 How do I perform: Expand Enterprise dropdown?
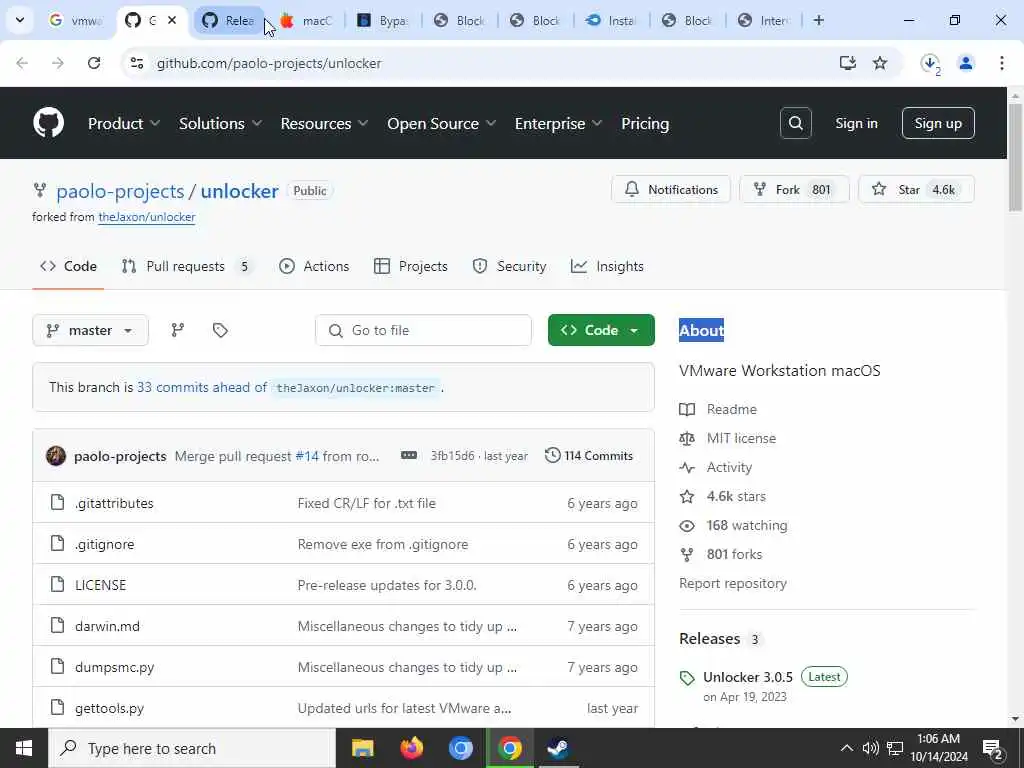coord(558,123)
